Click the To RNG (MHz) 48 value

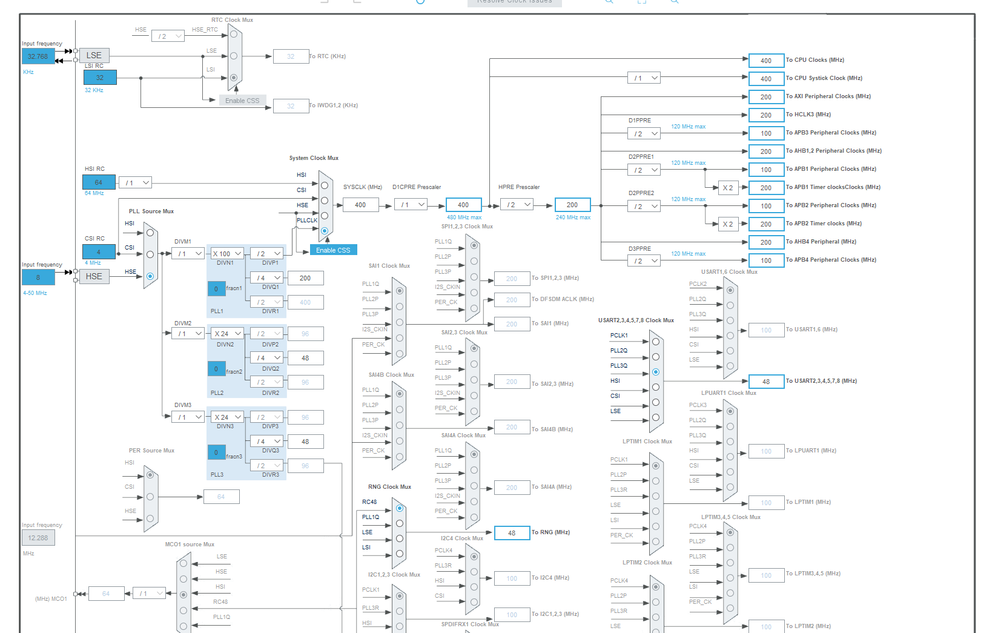point(512,533)
